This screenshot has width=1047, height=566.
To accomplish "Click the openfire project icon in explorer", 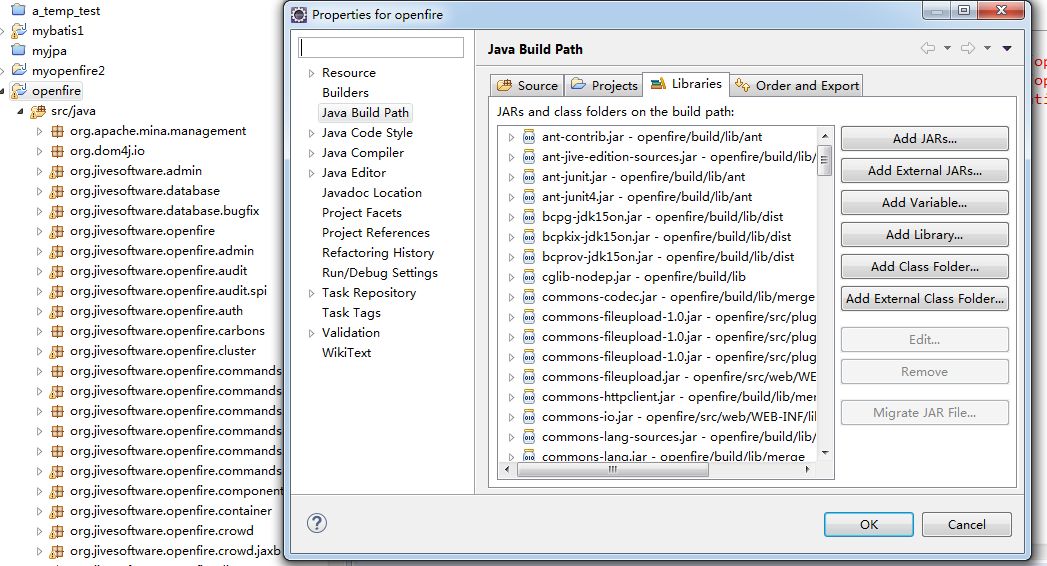I will 19,90.
